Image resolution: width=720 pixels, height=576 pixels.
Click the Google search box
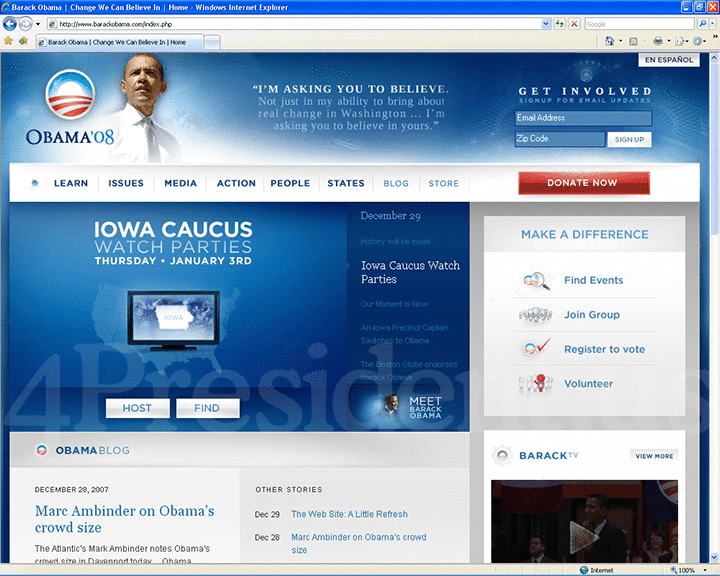639,24
